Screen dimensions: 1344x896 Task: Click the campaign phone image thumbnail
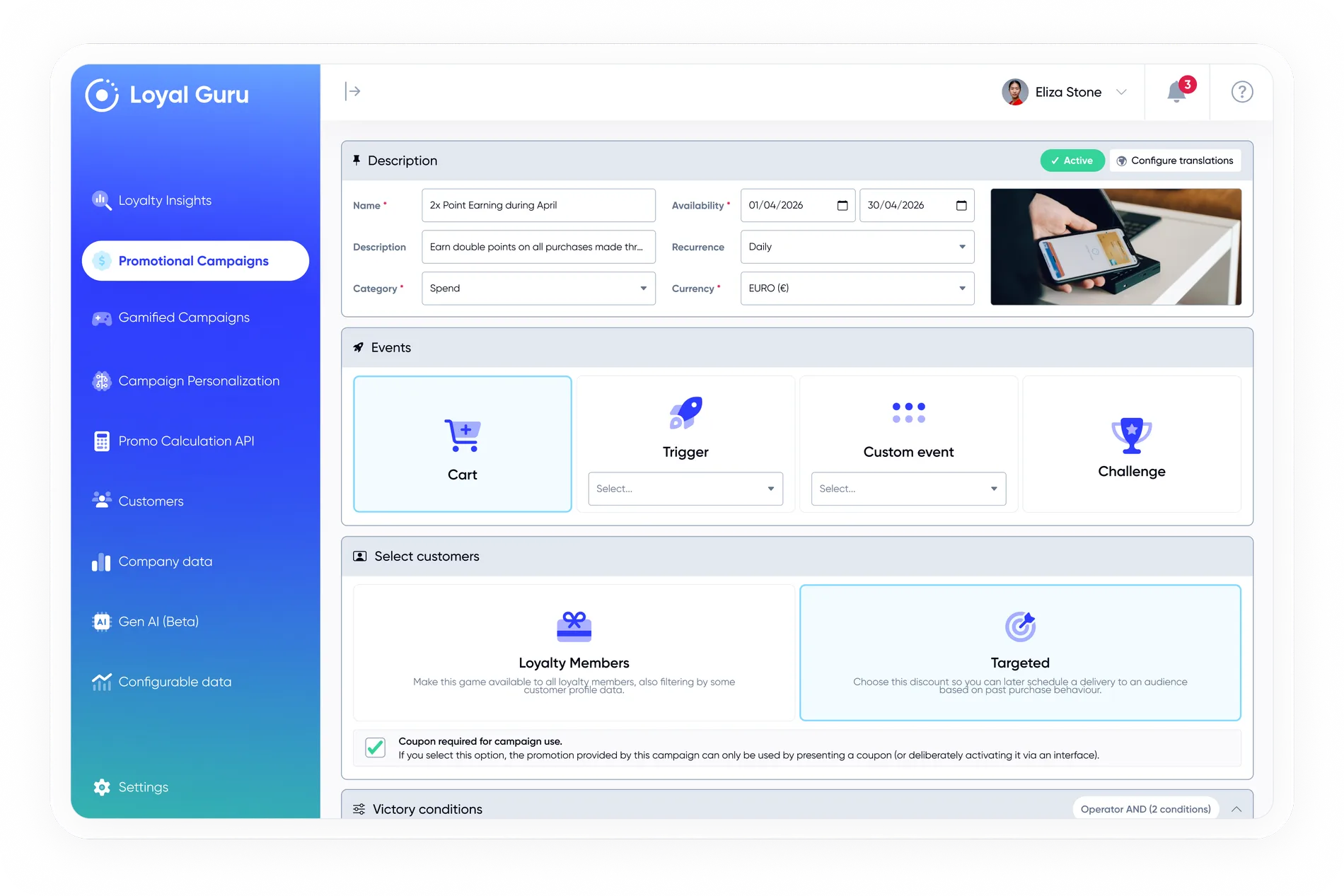tap(1116, 247)
